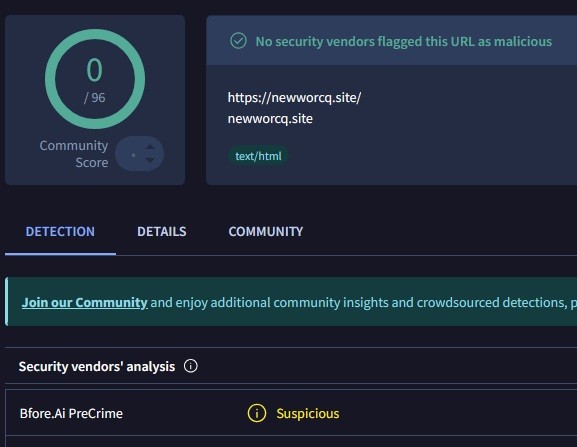
Task: Upvote using the community score up arrow
Action: (150, 147)
